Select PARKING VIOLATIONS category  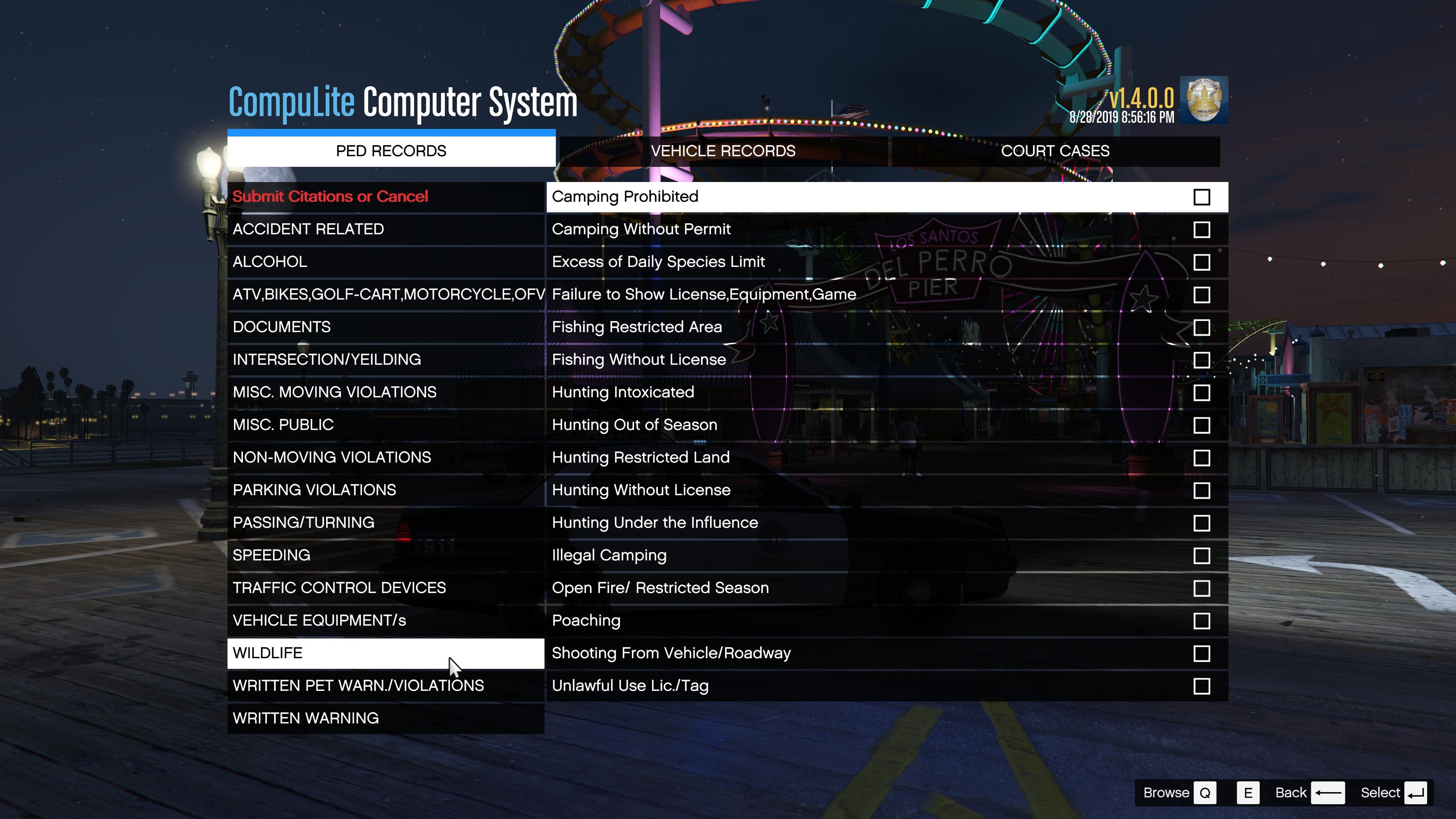(x=314, y=490)
